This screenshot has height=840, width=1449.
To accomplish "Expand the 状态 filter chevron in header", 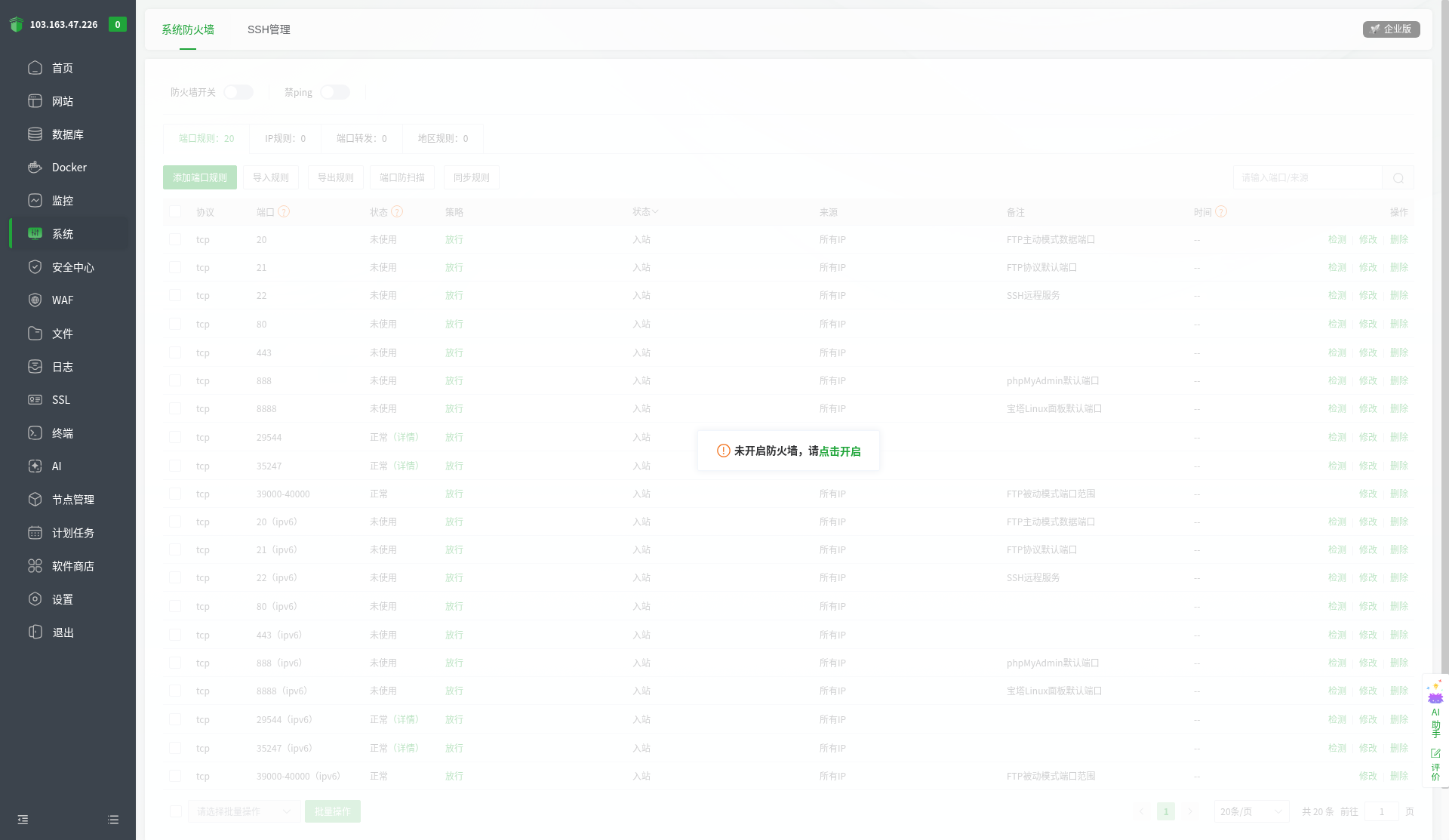I will pos(655,212).
